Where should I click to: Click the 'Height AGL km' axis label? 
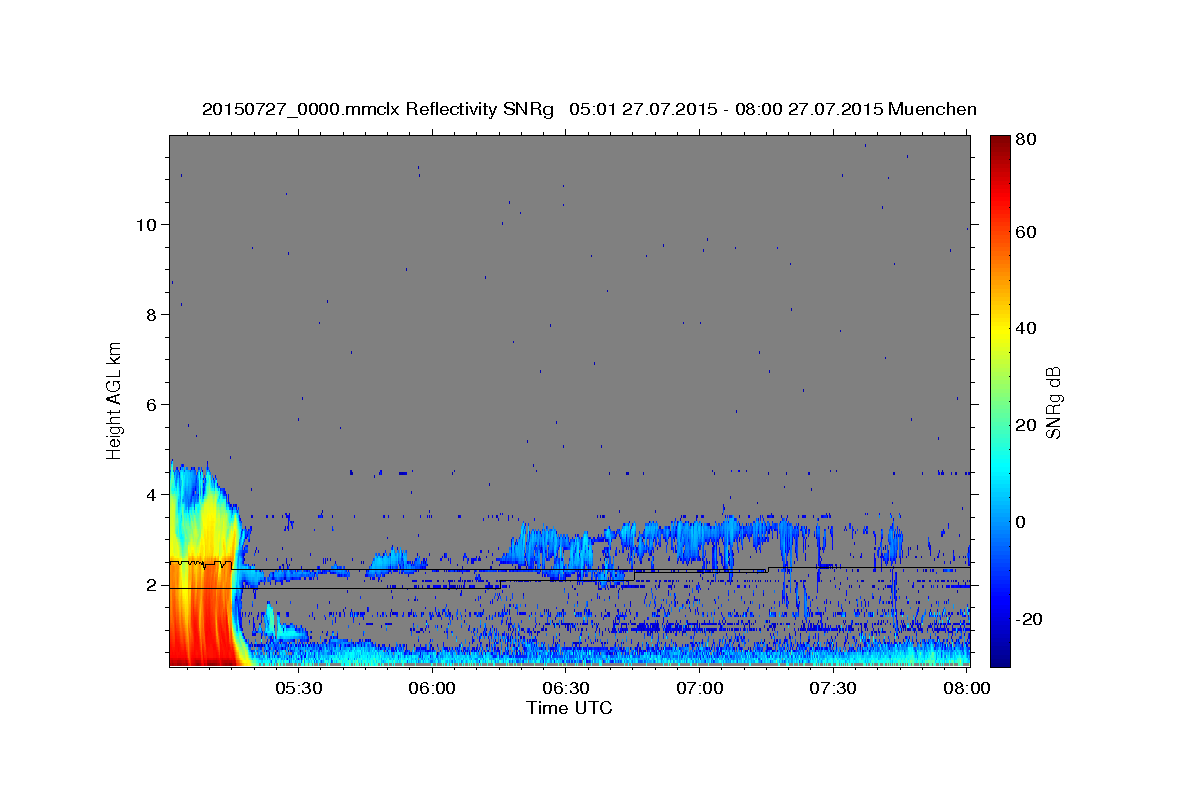tap(115, 399)
